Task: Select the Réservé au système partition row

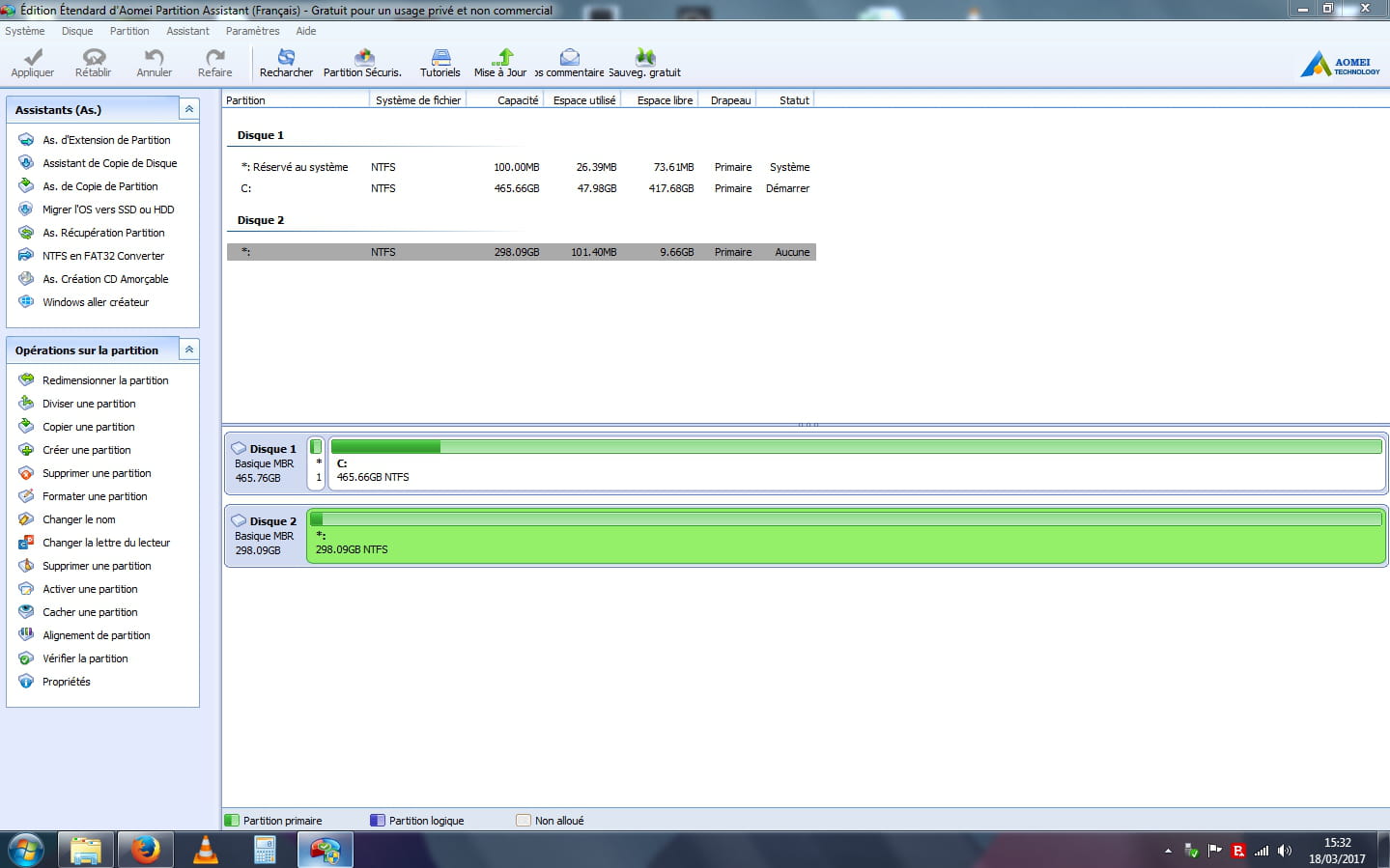Action: click(522, 167)
